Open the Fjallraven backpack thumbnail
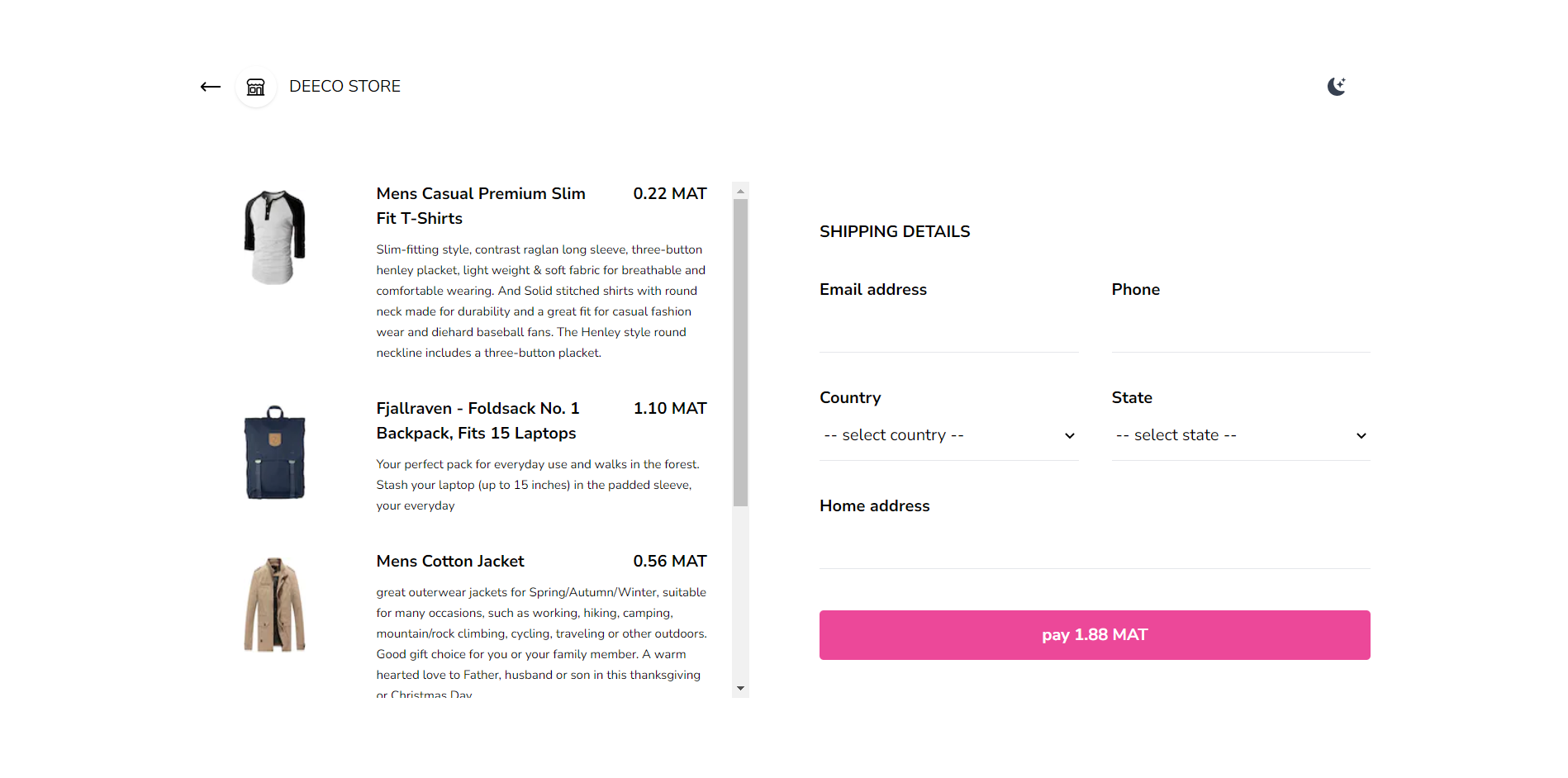The height and width of the screenshot is (778, 1568). pos(275,453)
